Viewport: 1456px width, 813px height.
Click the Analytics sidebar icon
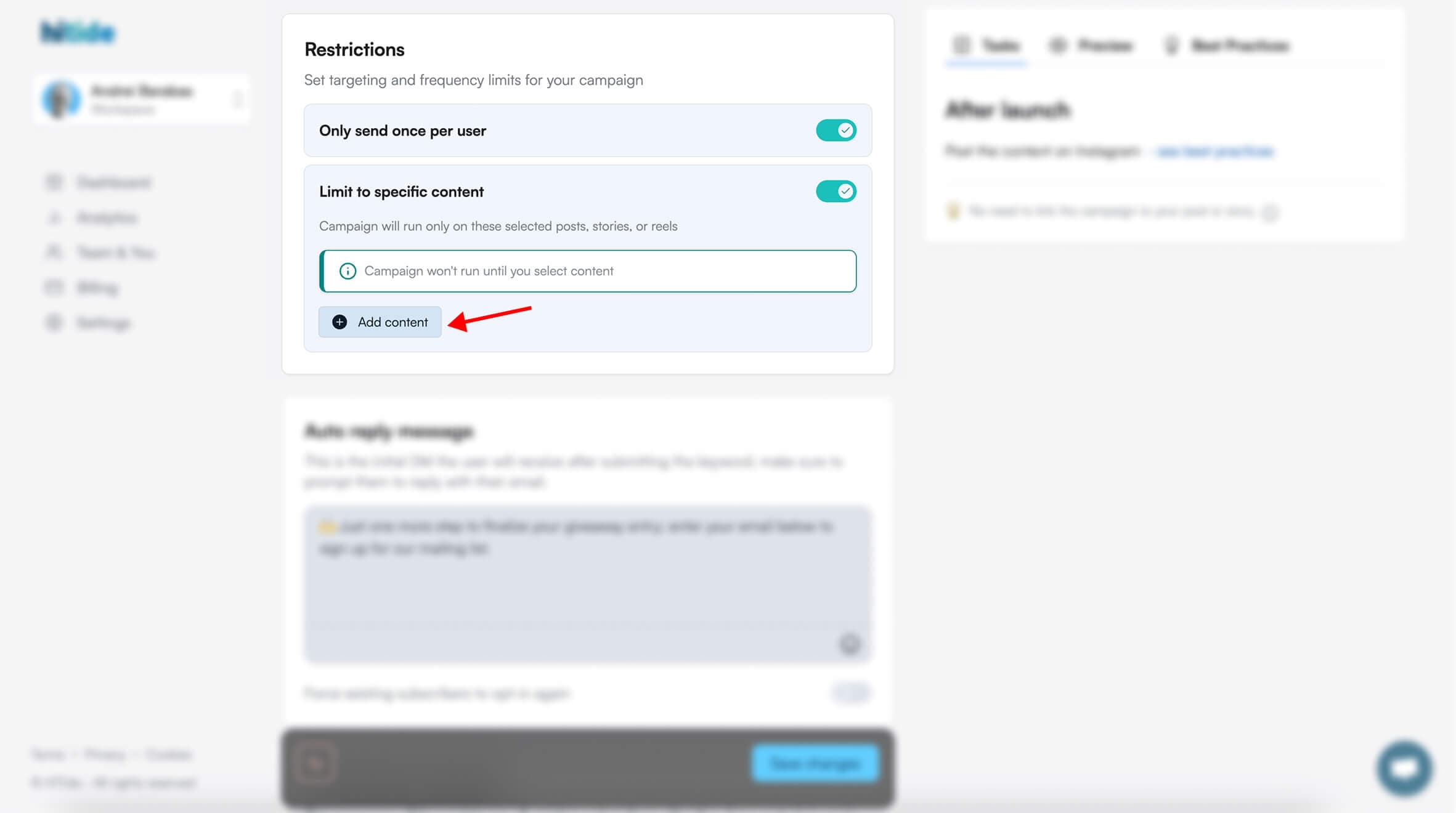click(x=54, y=217)
